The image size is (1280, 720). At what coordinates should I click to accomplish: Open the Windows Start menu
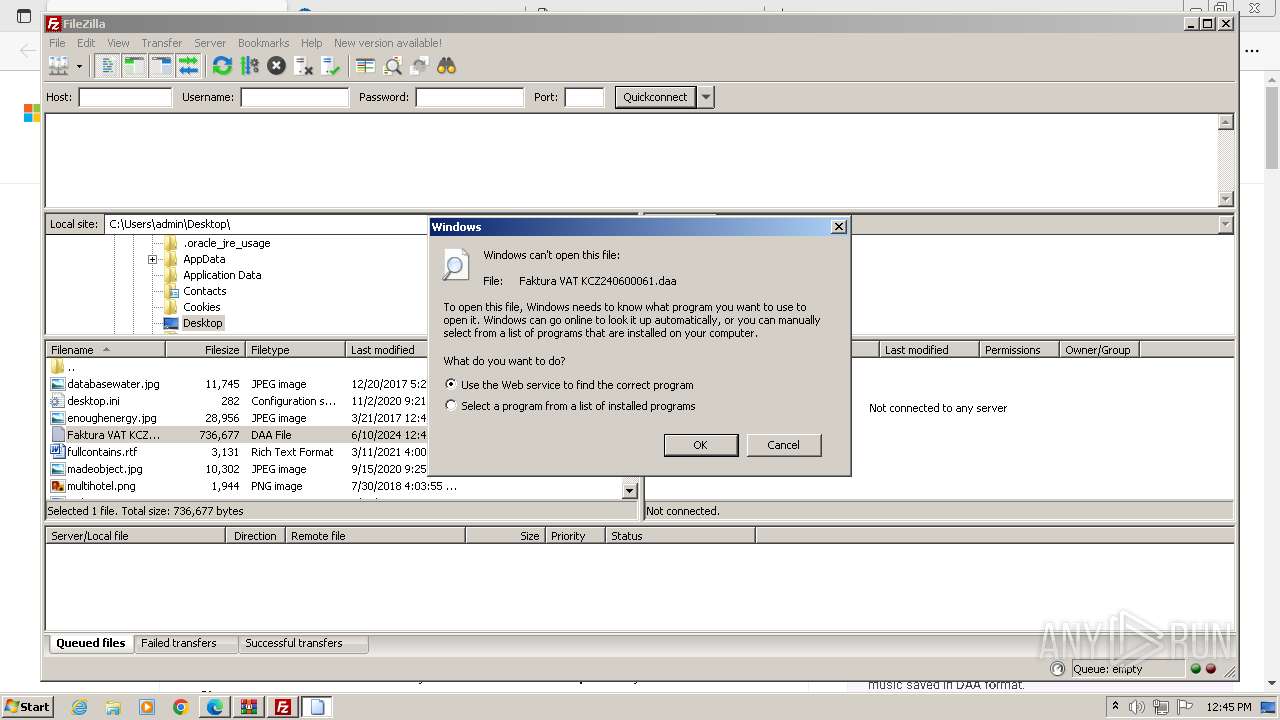pos(27,707)
